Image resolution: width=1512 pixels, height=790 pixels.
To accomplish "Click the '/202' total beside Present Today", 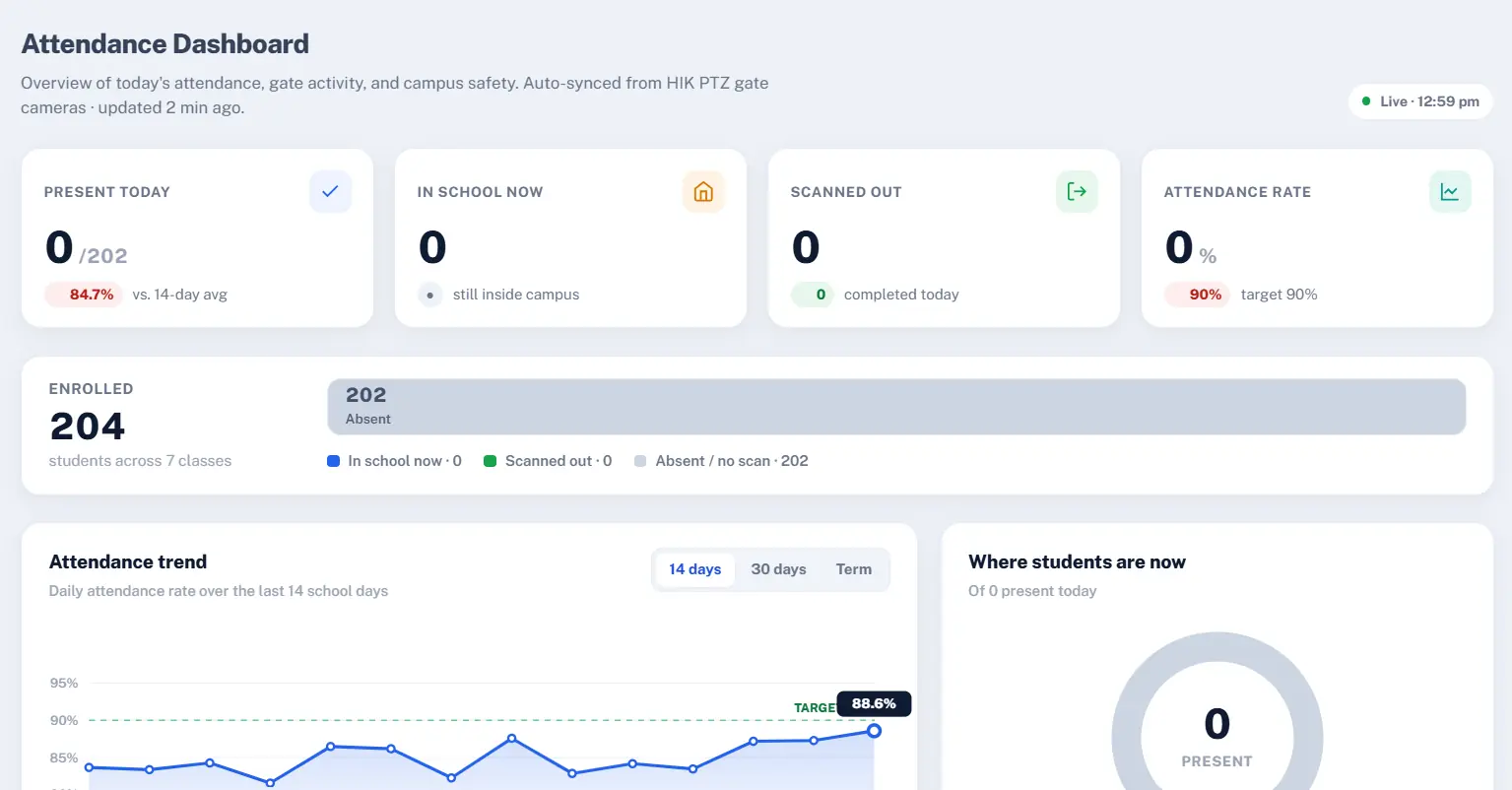I will 103,256.
